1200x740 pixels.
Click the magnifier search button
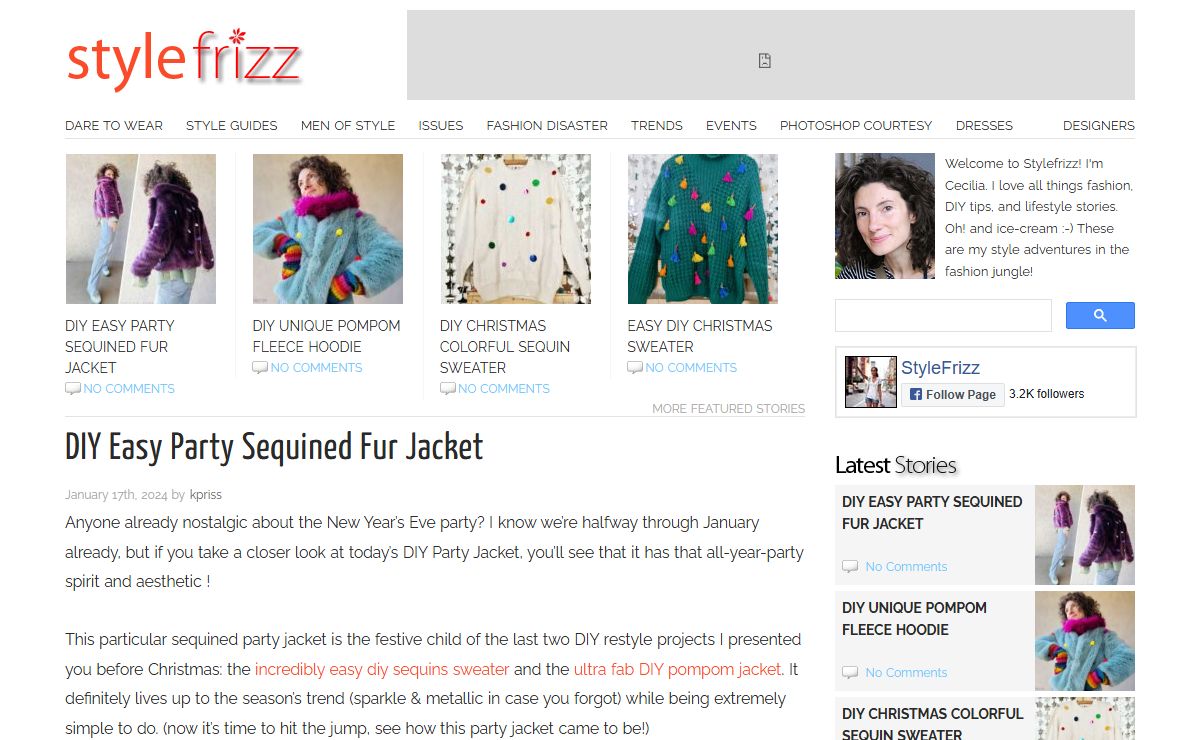point(1100,315)
